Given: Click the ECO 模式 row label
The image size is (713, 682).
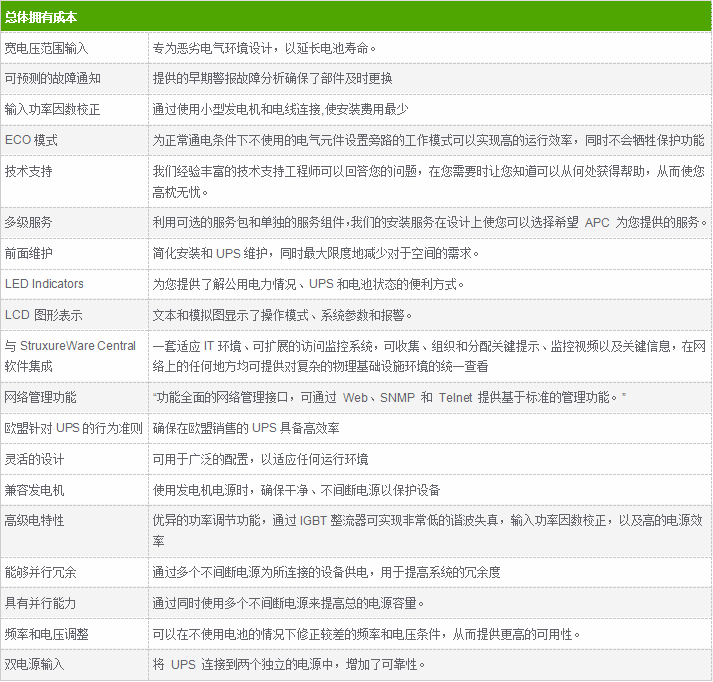Looking at the screenshot, I should [31, 140].
